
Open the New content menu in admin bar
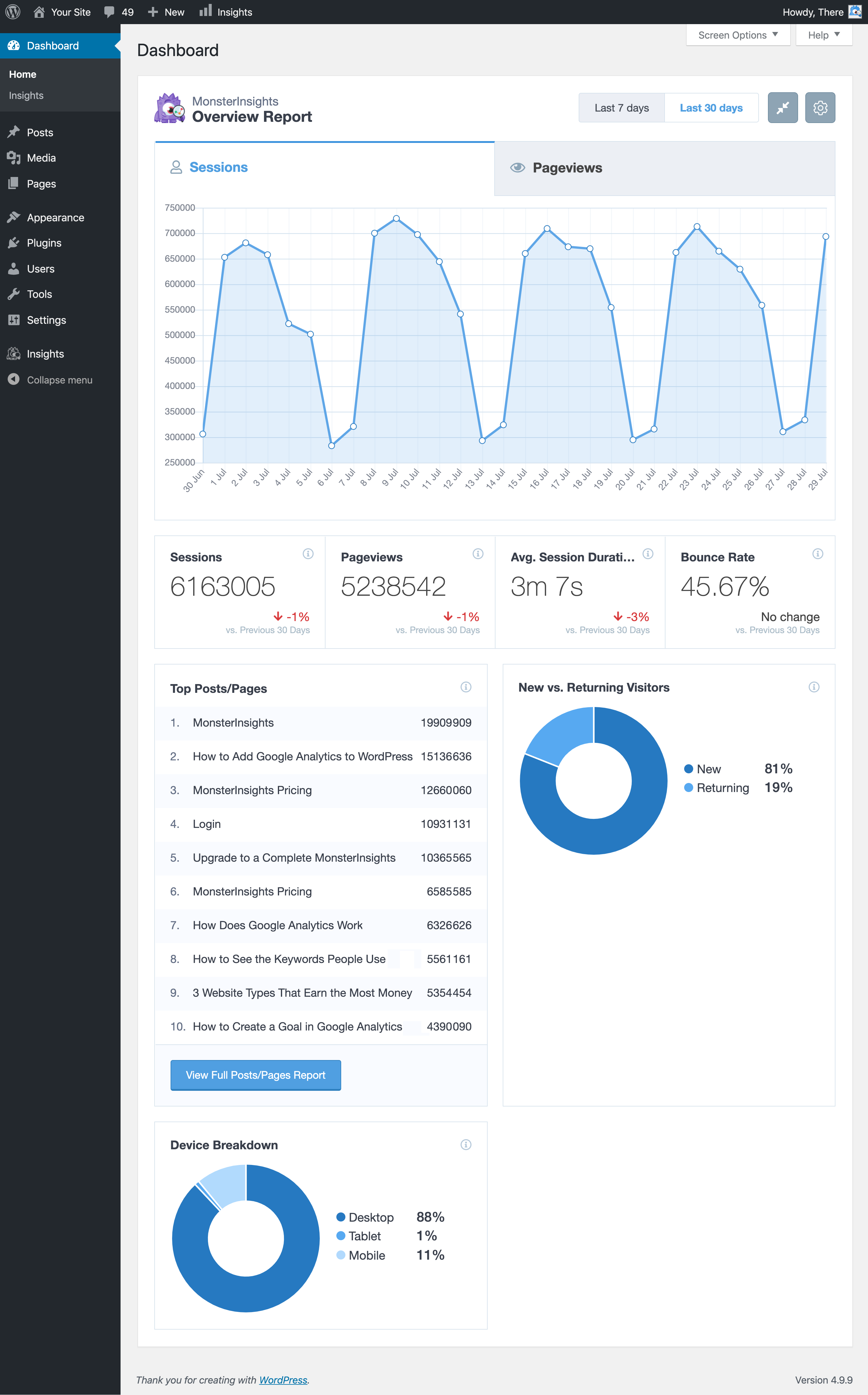pos(166,12)
